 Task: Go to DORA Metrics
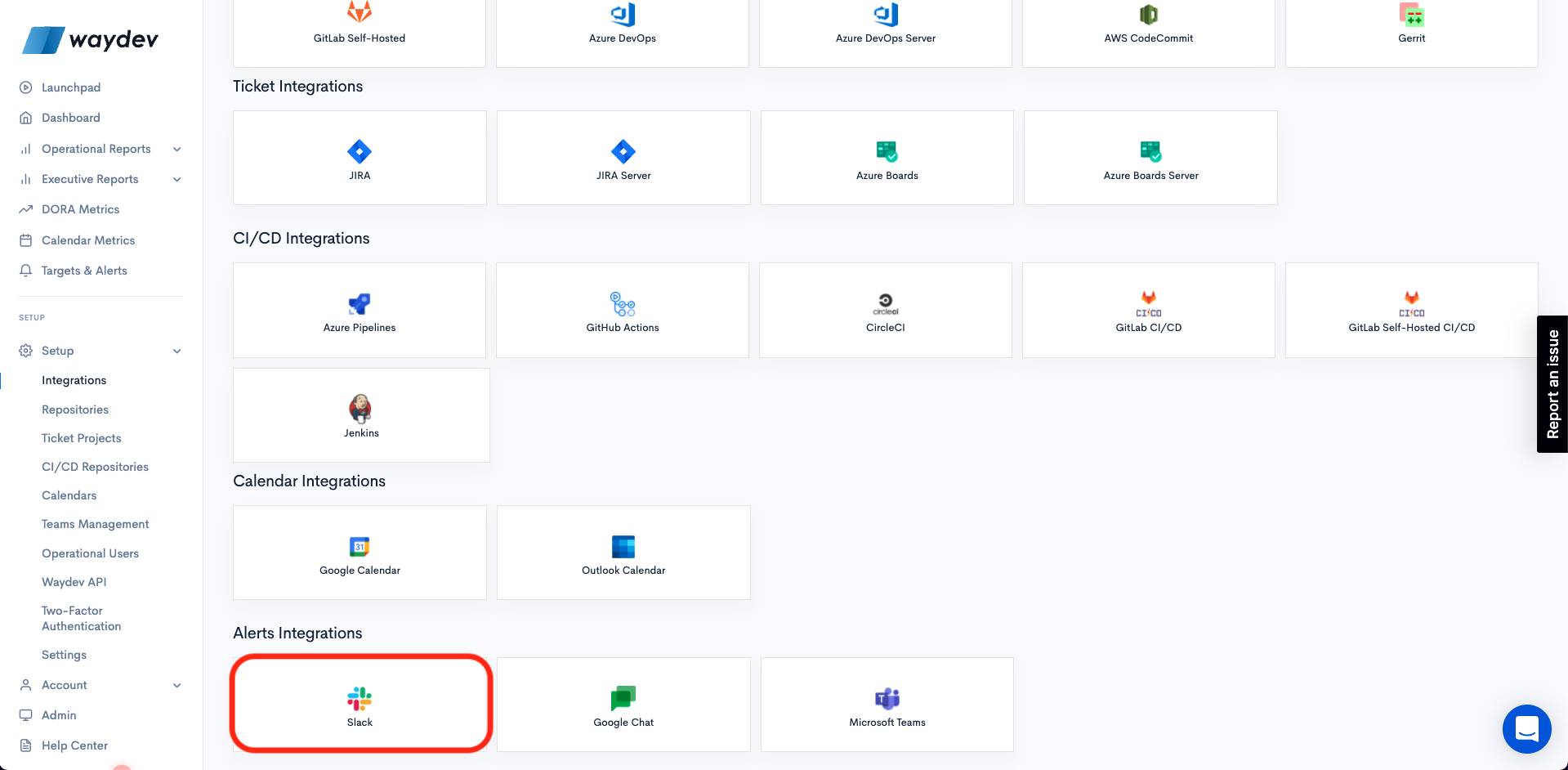pos(80,209)
